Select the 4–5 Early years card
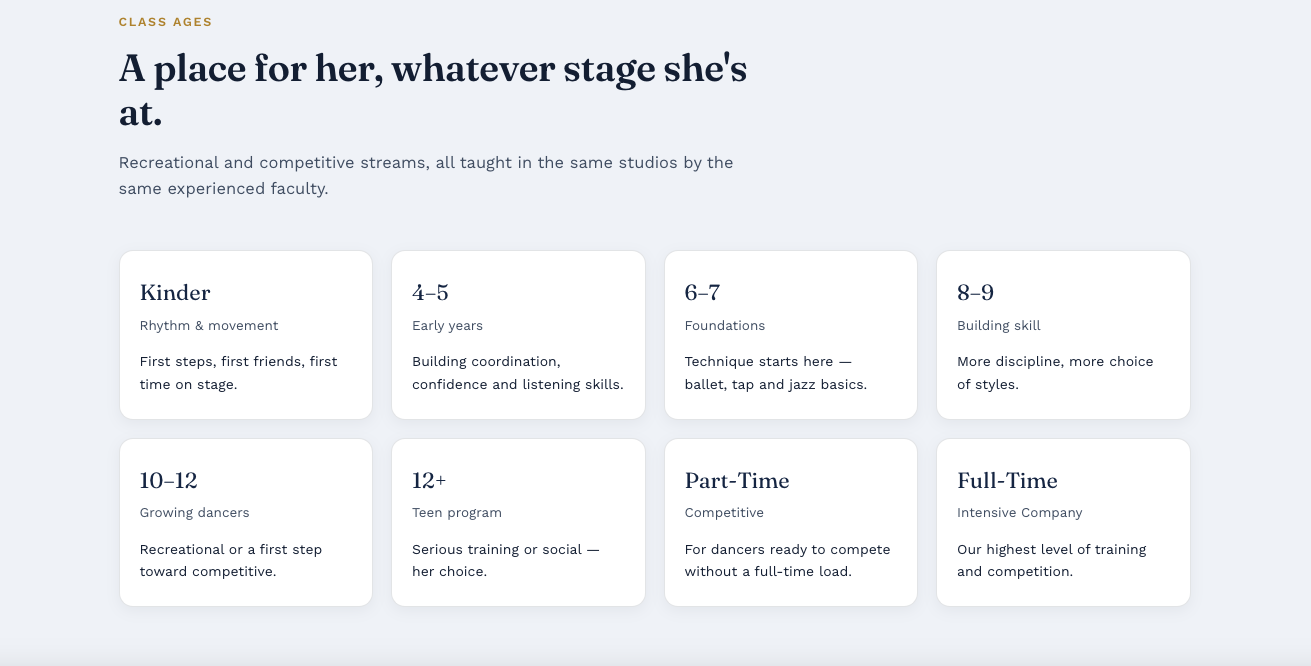This screenshot has width=1311, height=666. (518, 335)
